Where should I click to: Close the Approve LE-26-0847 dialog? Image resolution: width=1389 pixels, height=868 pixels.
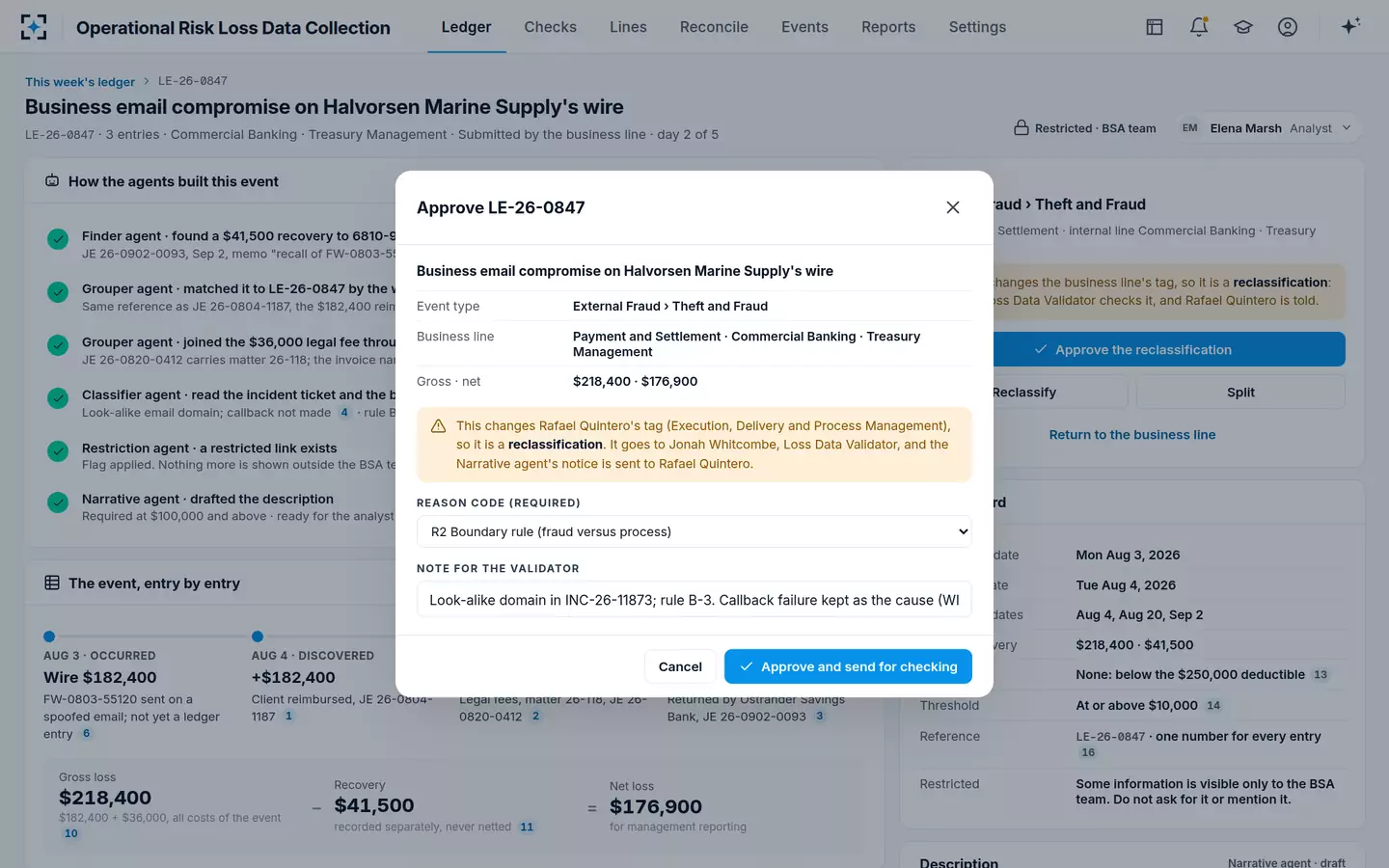953,207
